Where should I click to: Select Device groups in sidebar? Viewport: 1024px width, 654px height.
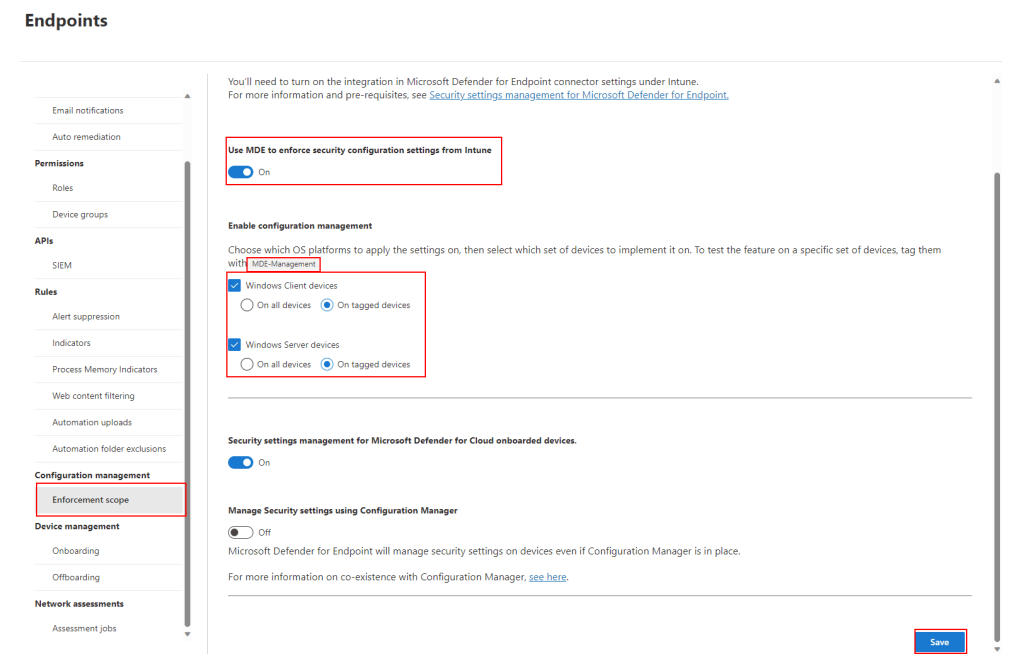pos(80,214)
